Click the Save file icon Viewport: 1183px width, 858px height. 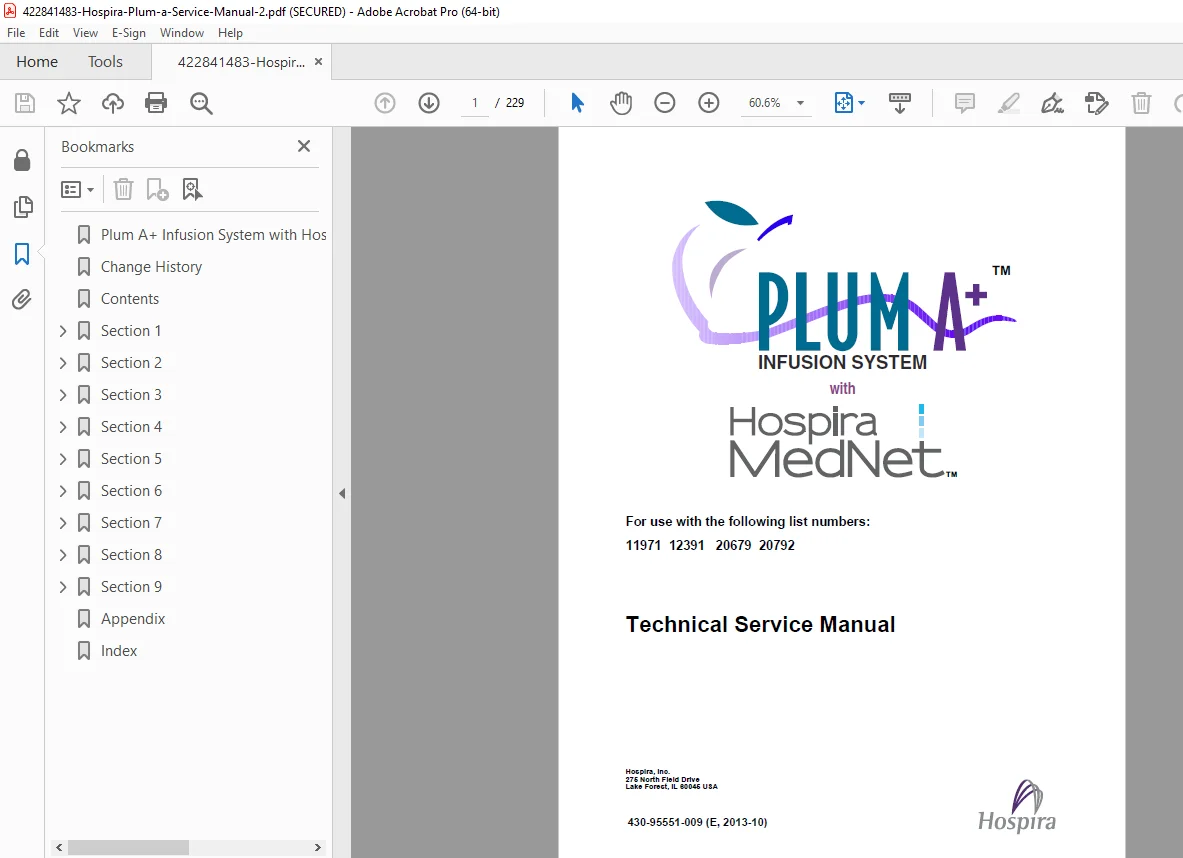coord(25,103)
